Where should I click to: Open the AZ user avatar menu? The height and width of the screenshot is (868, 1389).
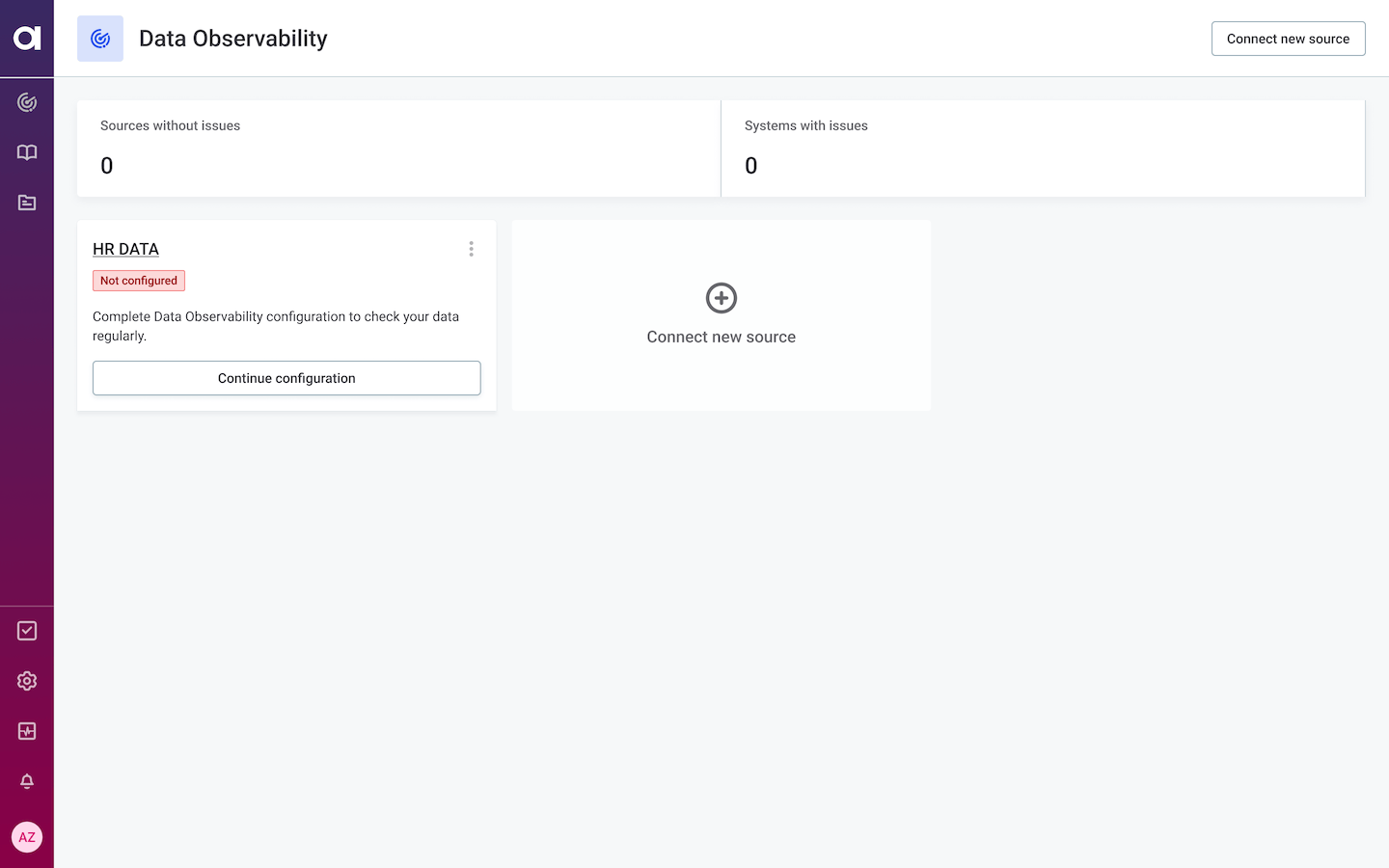click(27, 837)
